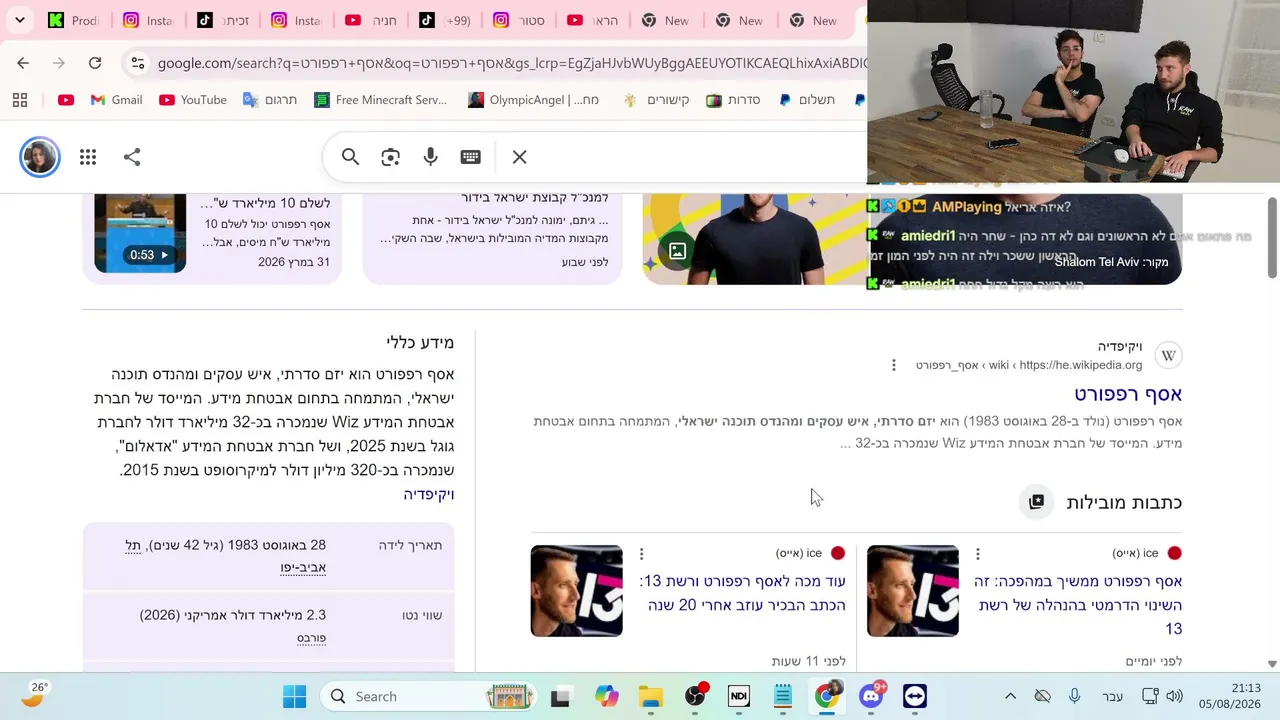
Task: Reload the current Google search page
Action: point(95,63)
